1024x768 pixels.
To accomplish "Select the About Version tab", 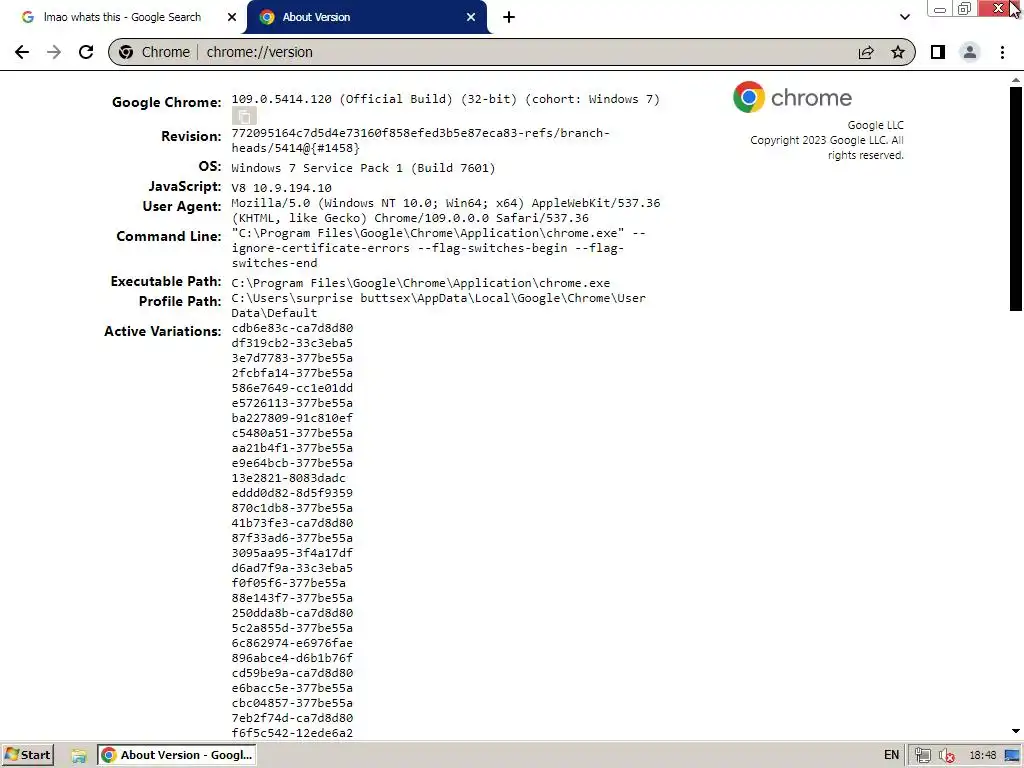I will pyautogui.click(x=366, y=17).
